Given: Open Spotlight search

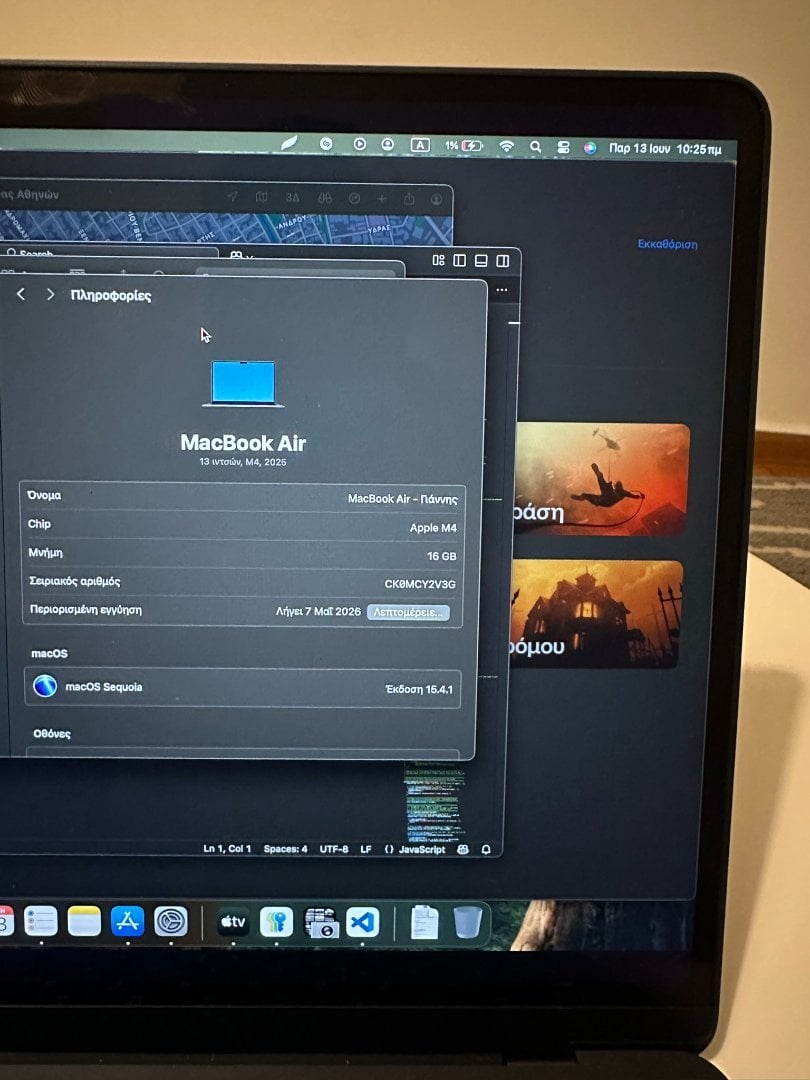Looking at the screenshot, I should tap(535, 146).
